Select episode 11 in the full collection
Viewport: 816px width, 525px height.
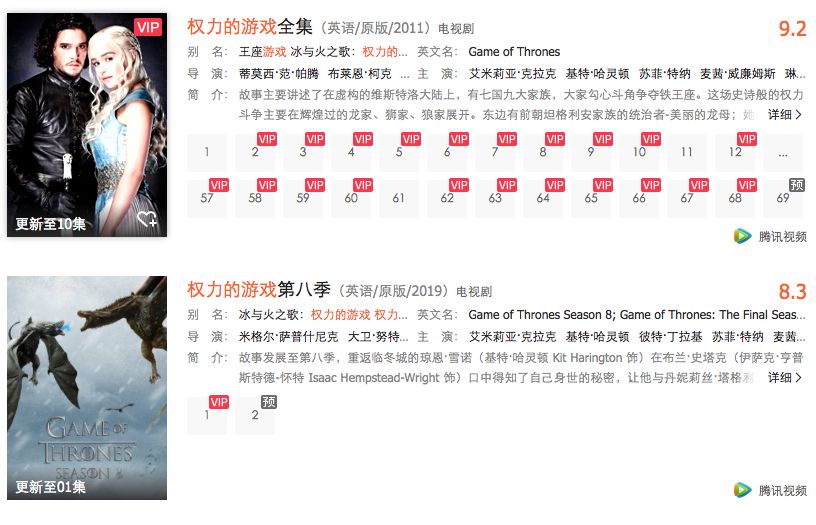pyautogui.click(x=687, y=152)
